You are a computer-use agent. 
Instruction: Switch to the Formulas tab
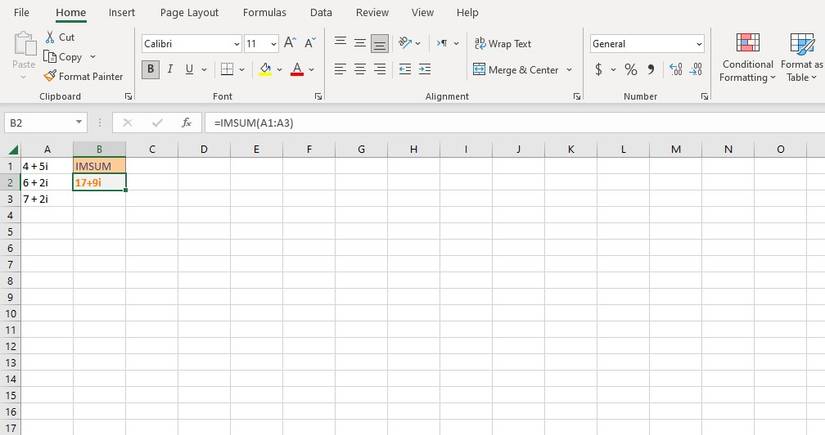pyautogui.click(x=265, y=13)
